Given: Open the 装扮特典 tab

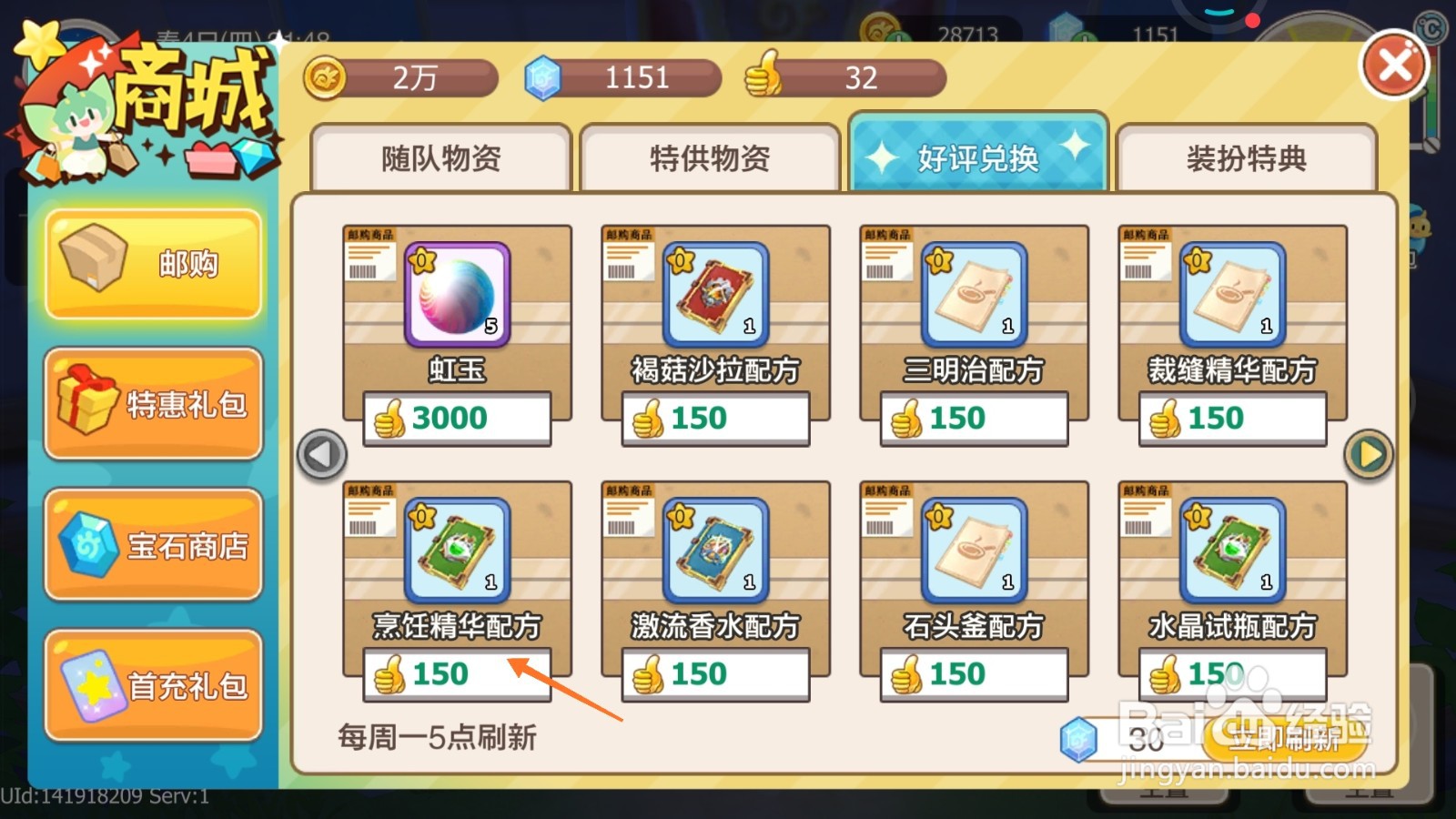Looking at the screenshot, I should tap(1246, 158).
